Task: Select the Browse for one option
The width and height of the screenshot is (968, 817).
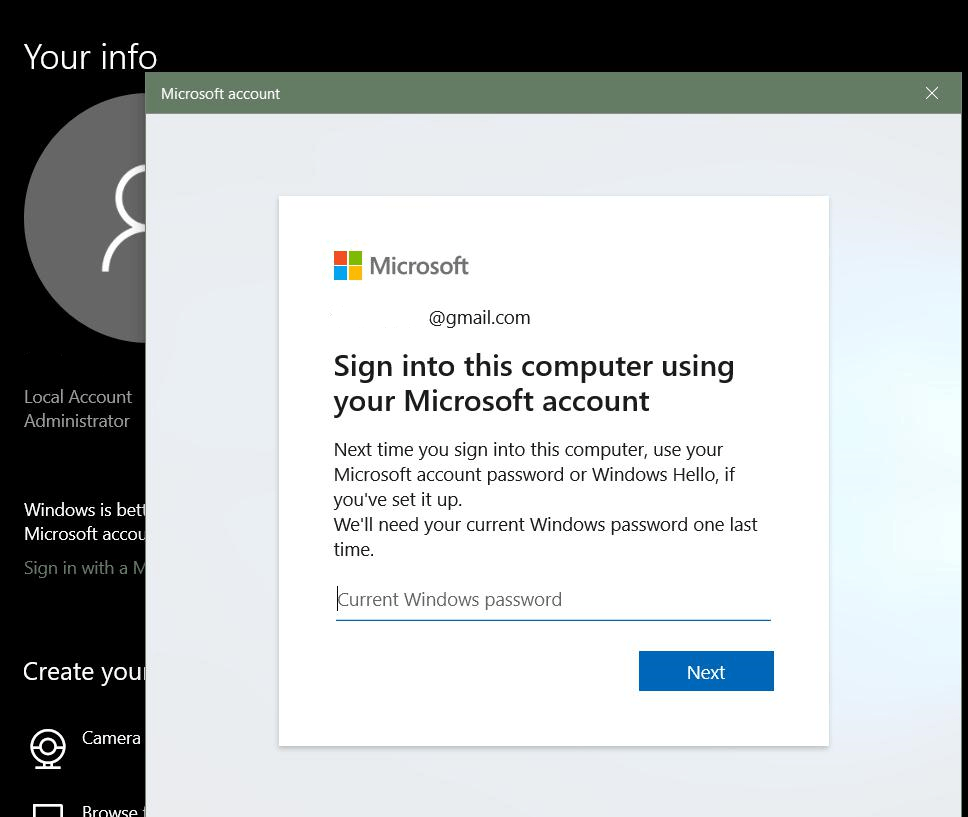Action: pyautogui.click(x=114, y=810)
